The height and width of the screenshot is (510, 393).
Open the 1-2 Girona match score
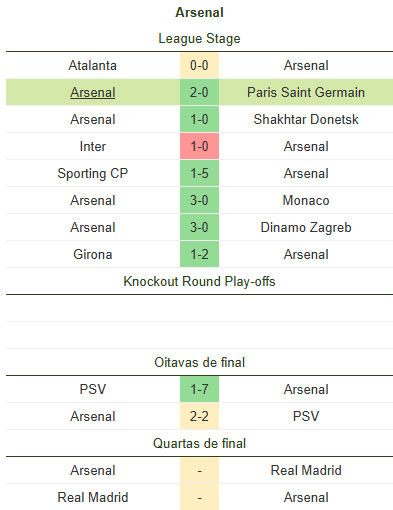pyautogui.click(x=199, y=254)
